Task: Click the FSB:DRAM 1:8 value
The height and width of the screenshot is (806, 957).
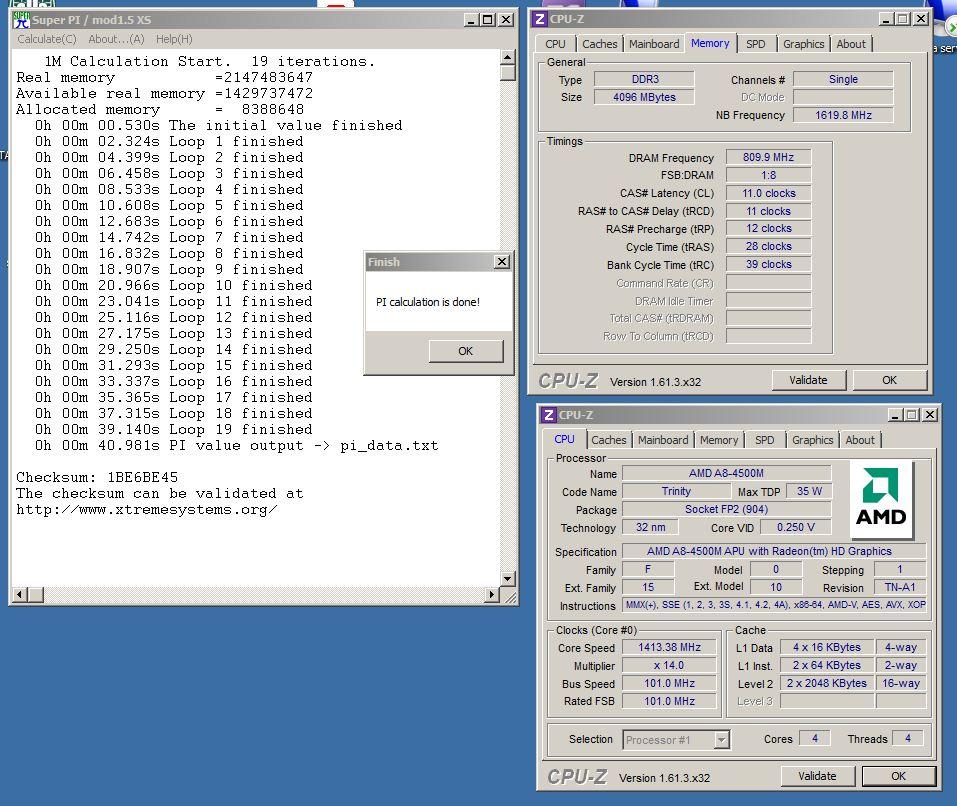Action: (768, 175)
